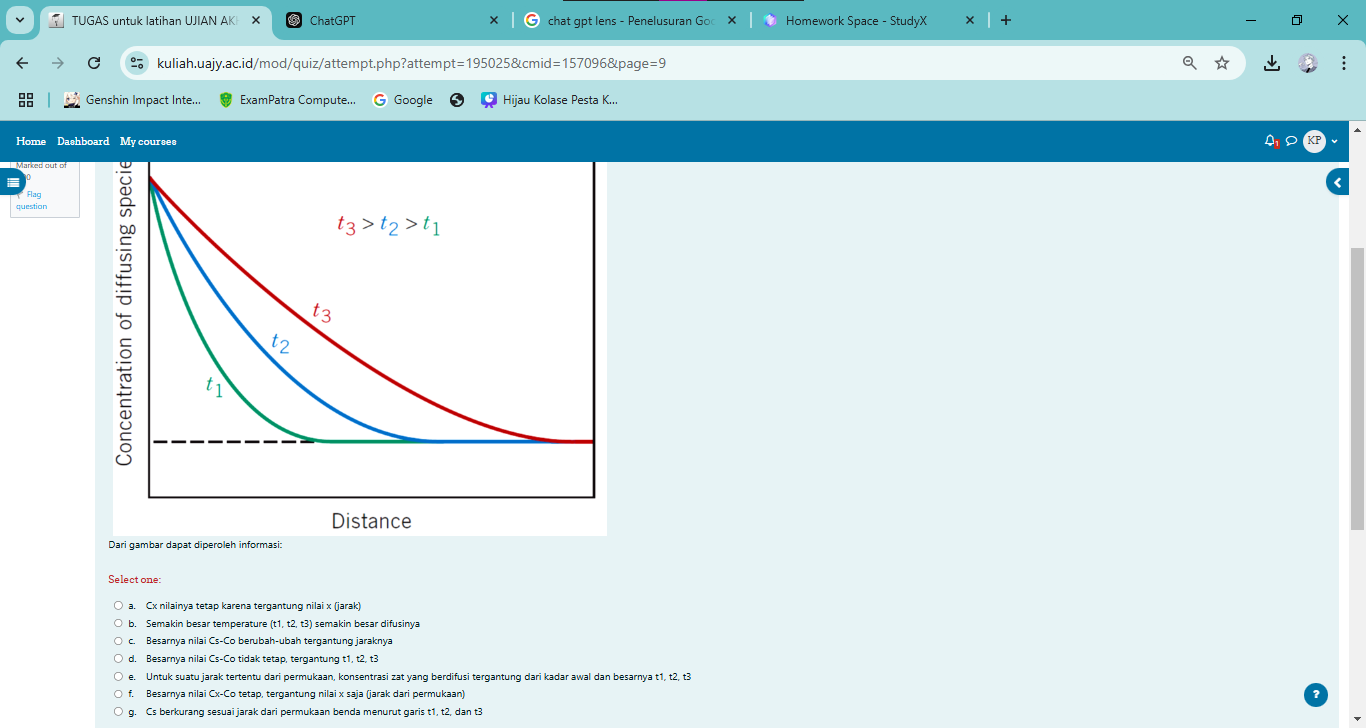
Task: Click the 'Select one:' label
Action: point(134,580)
